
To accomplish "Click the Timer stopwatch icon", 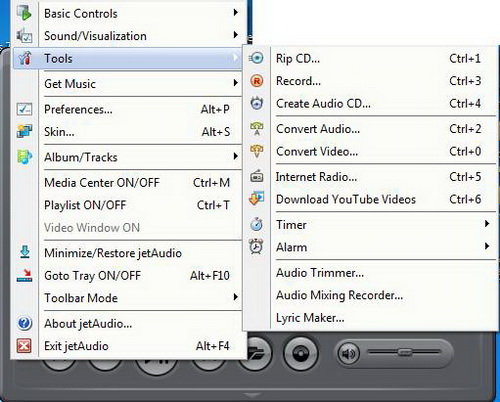I will point(256,224).
